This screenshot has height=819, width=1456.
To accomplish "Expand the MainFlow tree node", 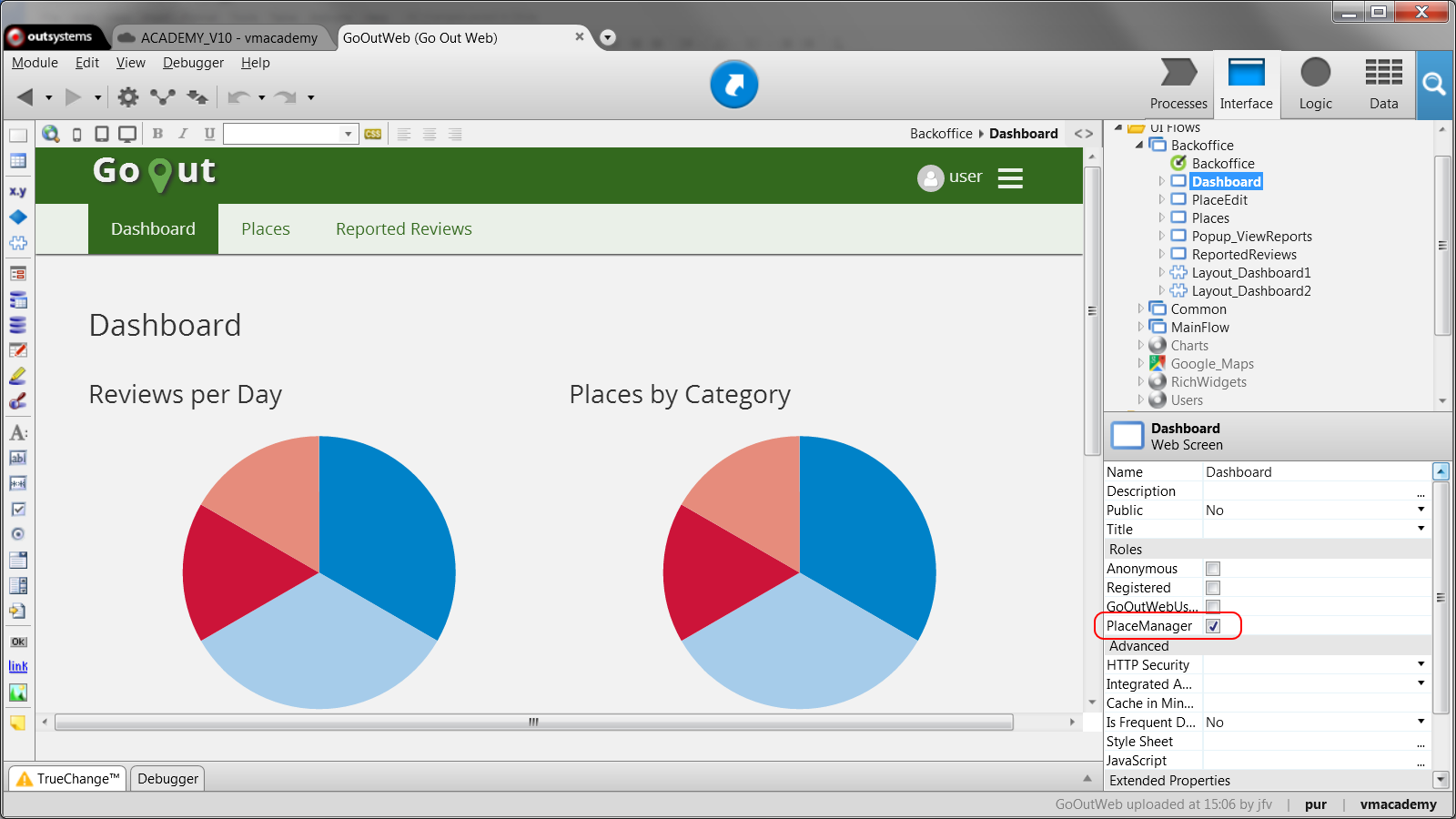I will point(1140,327).
